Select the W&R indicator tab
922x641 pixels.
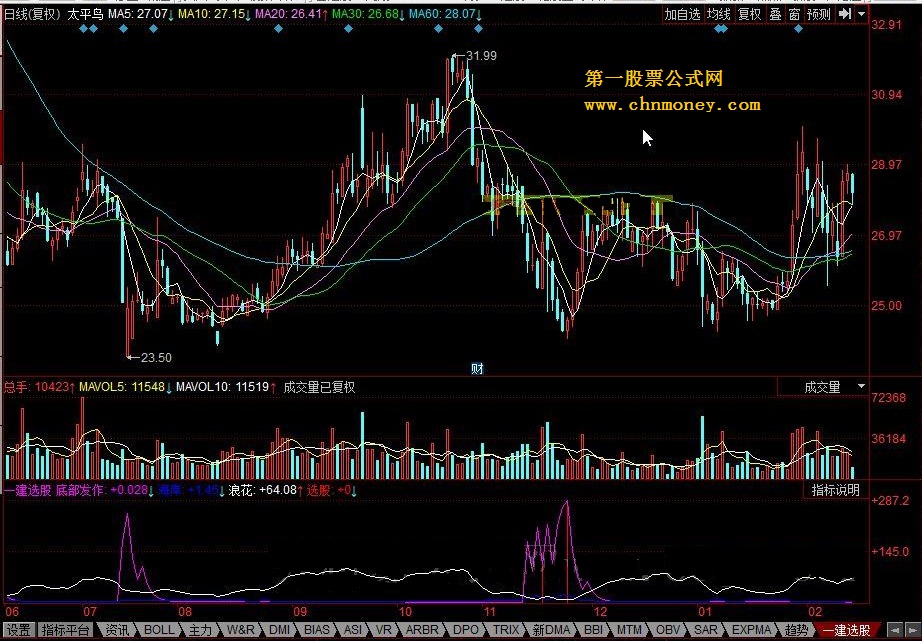point(240,630)
